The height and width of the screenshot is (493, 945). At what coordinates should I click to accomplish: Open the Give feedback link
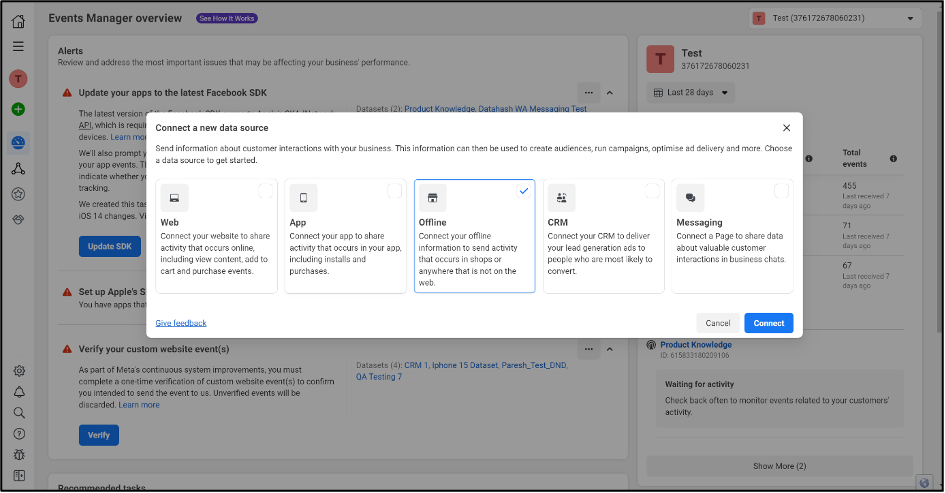(x=181, y=323)
